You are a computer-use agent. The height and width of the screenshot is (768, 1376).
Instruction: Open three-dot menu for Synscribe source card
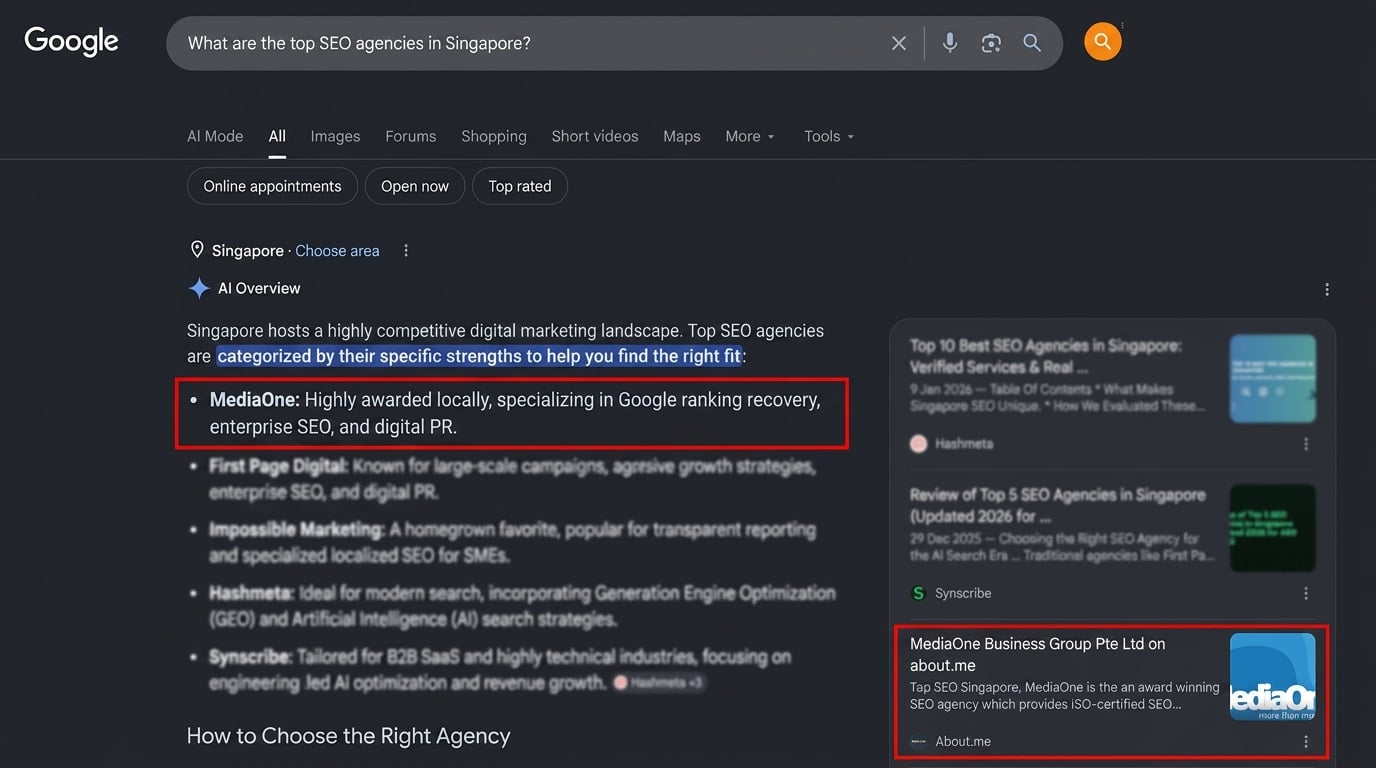tap(1306, 593)
